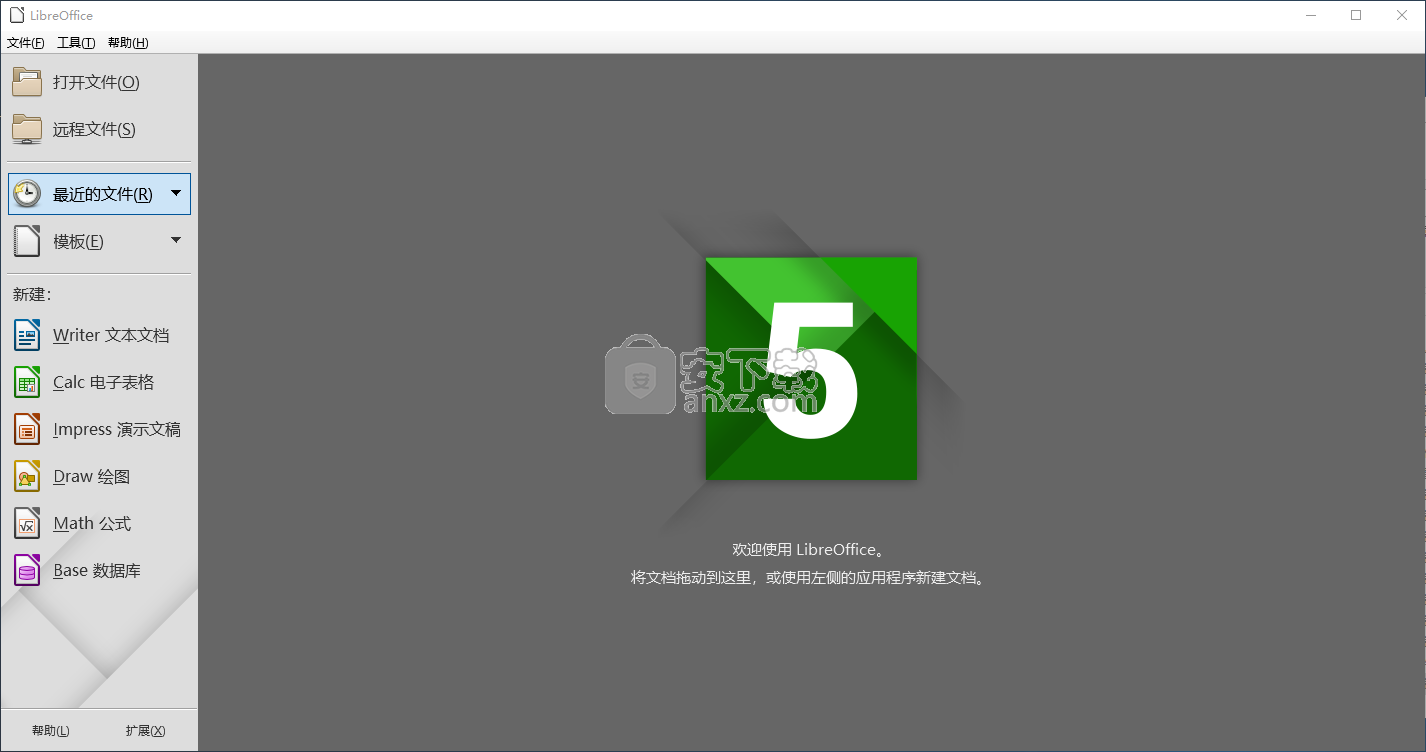
Task: Click the Math formula icon
Action: tap(27, 523)
